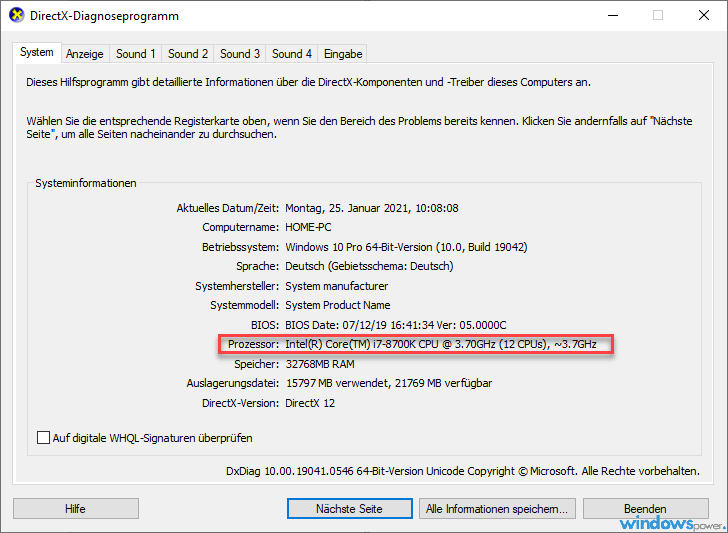Click the Intel(R) Core(TM) i7-8700K processor value
The image size is (728, 533).
pos(441,344)
